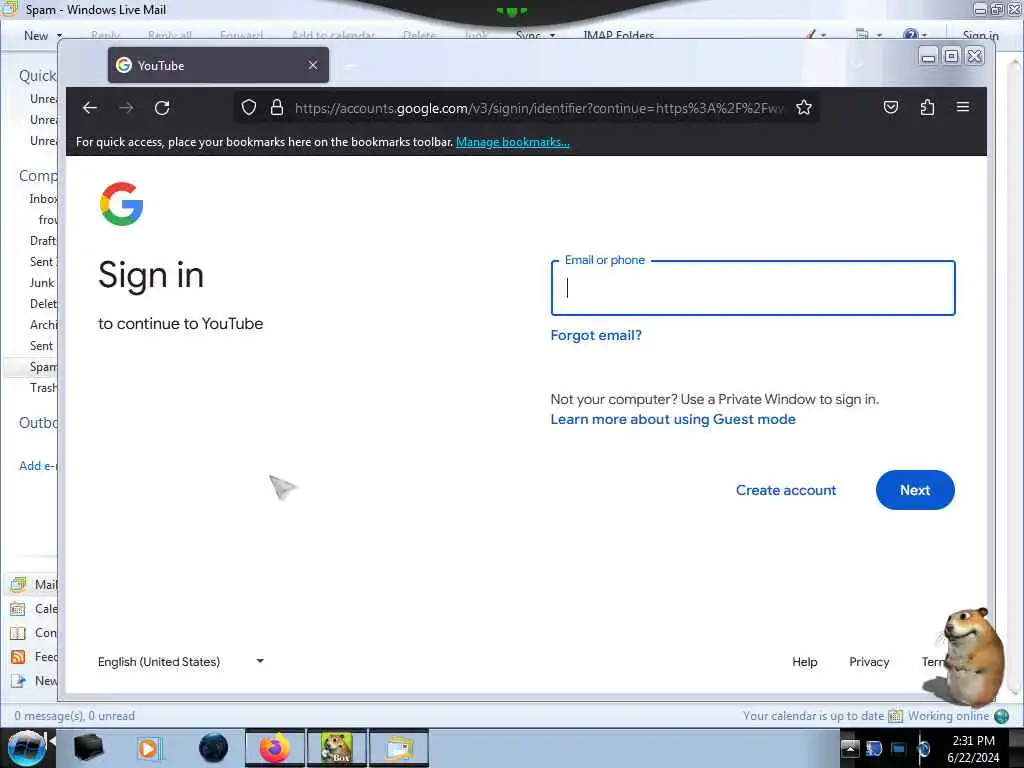Switch to Calendar view icon in Live Mail

coord(18,609)
